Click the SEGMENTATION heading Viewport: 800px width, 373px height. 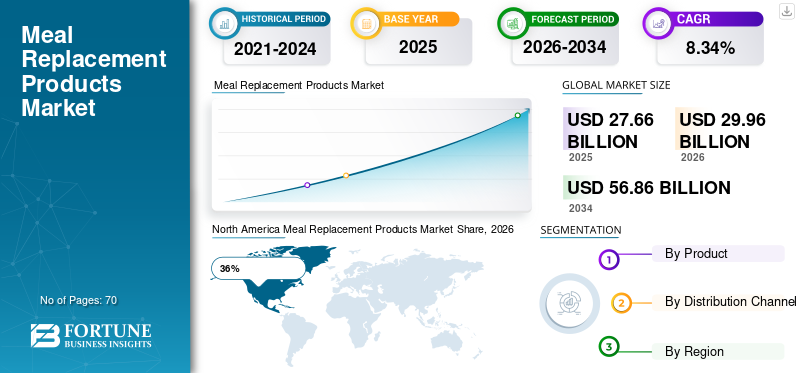[x=581, y=230]
